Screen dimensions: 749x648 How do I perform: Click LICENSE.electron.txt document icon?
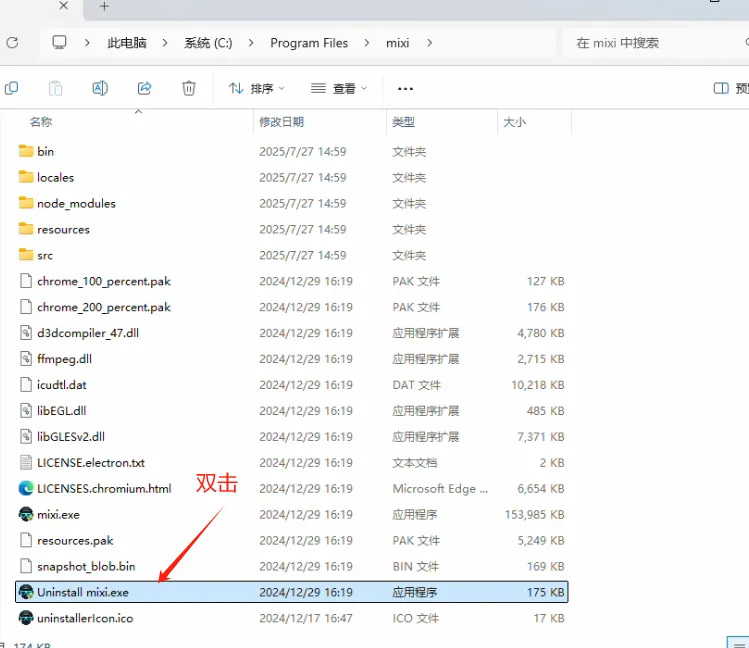pos(26,462)
